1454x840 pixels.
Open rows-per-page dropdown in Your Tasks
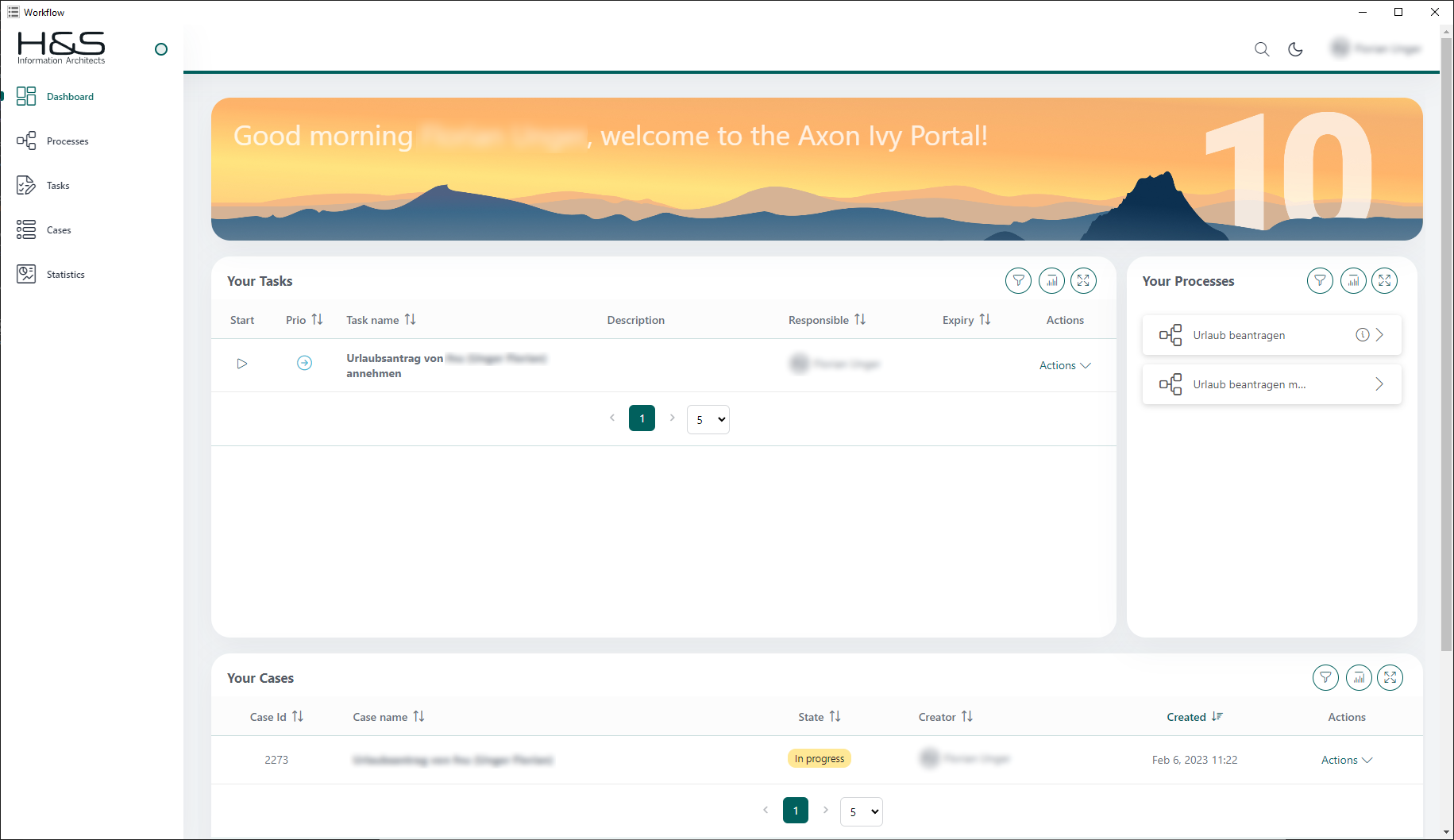tap(708, 419)
